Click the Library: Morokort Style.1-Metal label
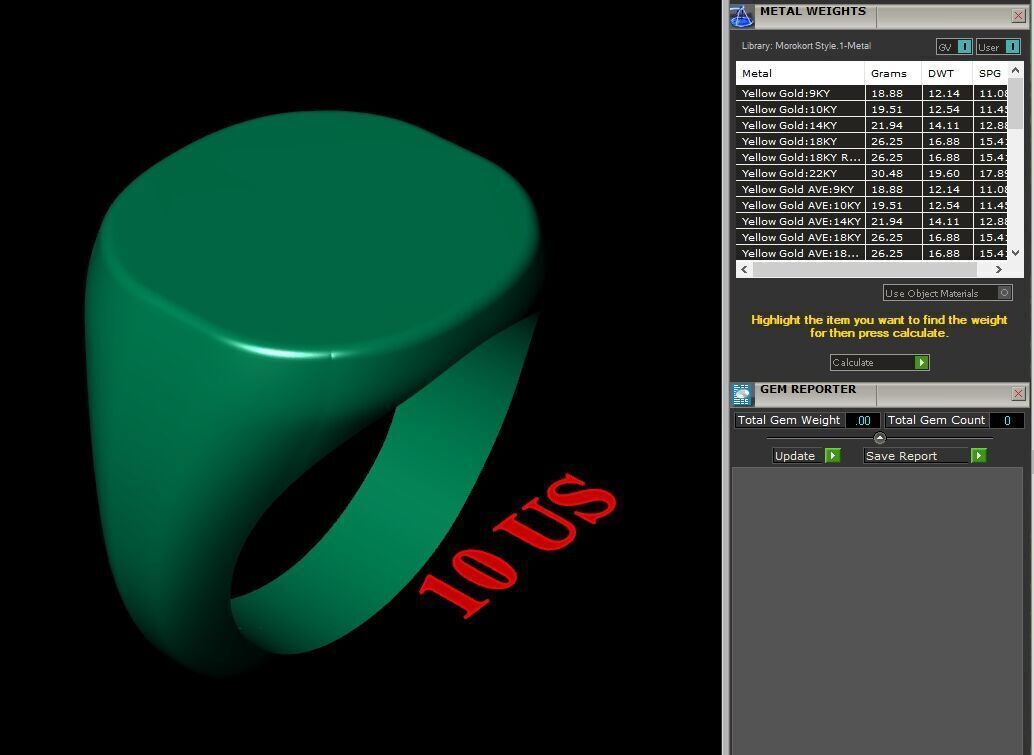This screenshot has height=755, width=1034. [806, 45]
